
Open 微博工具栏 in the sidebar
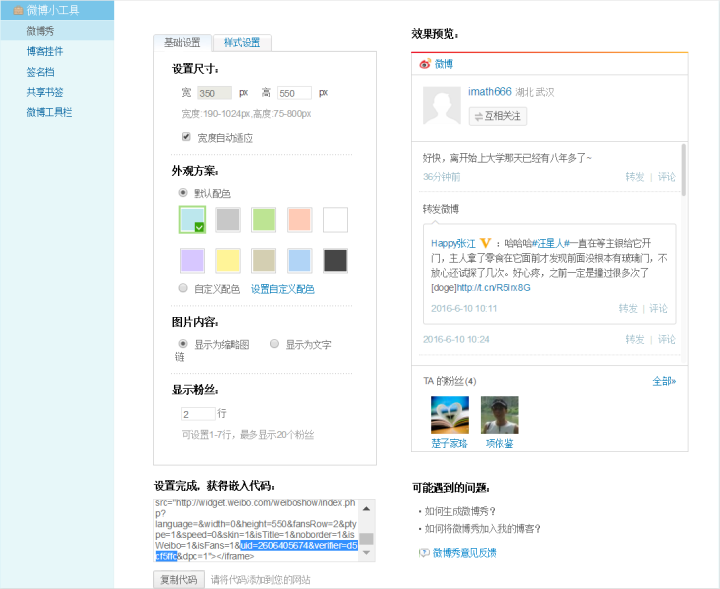point(49,112)
